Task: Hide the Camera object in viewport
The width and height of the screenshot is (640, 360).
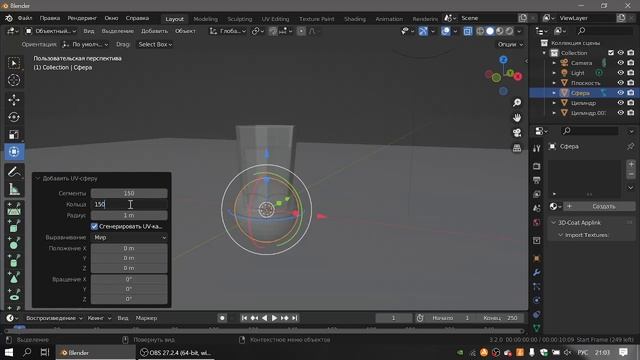Action: point(621,63)
